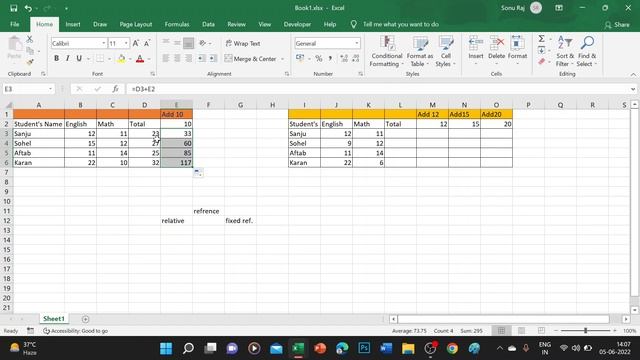Switch to Page Layout view in status bar
The height and width of the screenshot is (360, 640).
coord(521,331)
